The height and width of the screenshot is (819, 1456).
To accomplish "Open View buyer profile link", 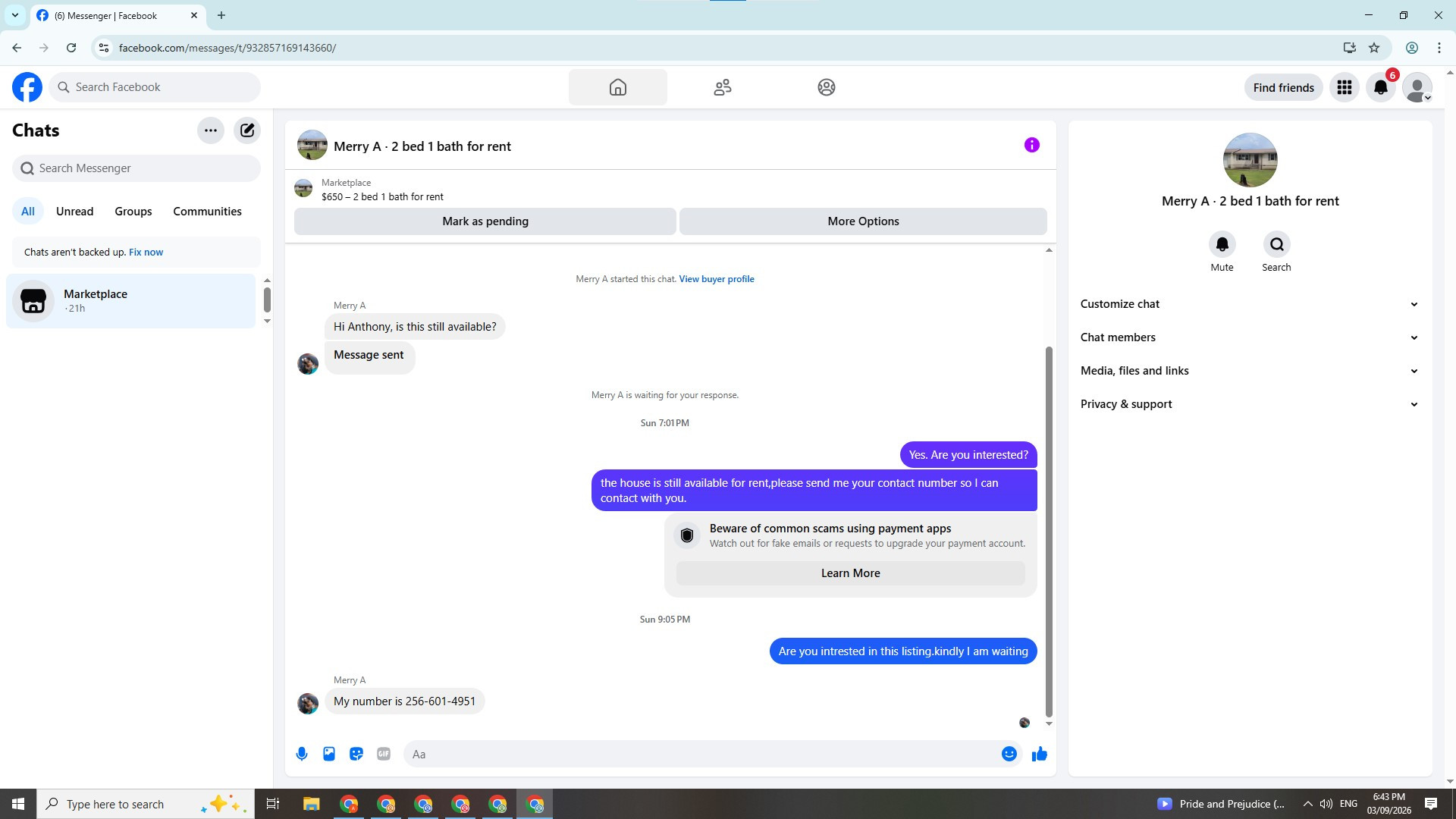I will pos(716,279).
